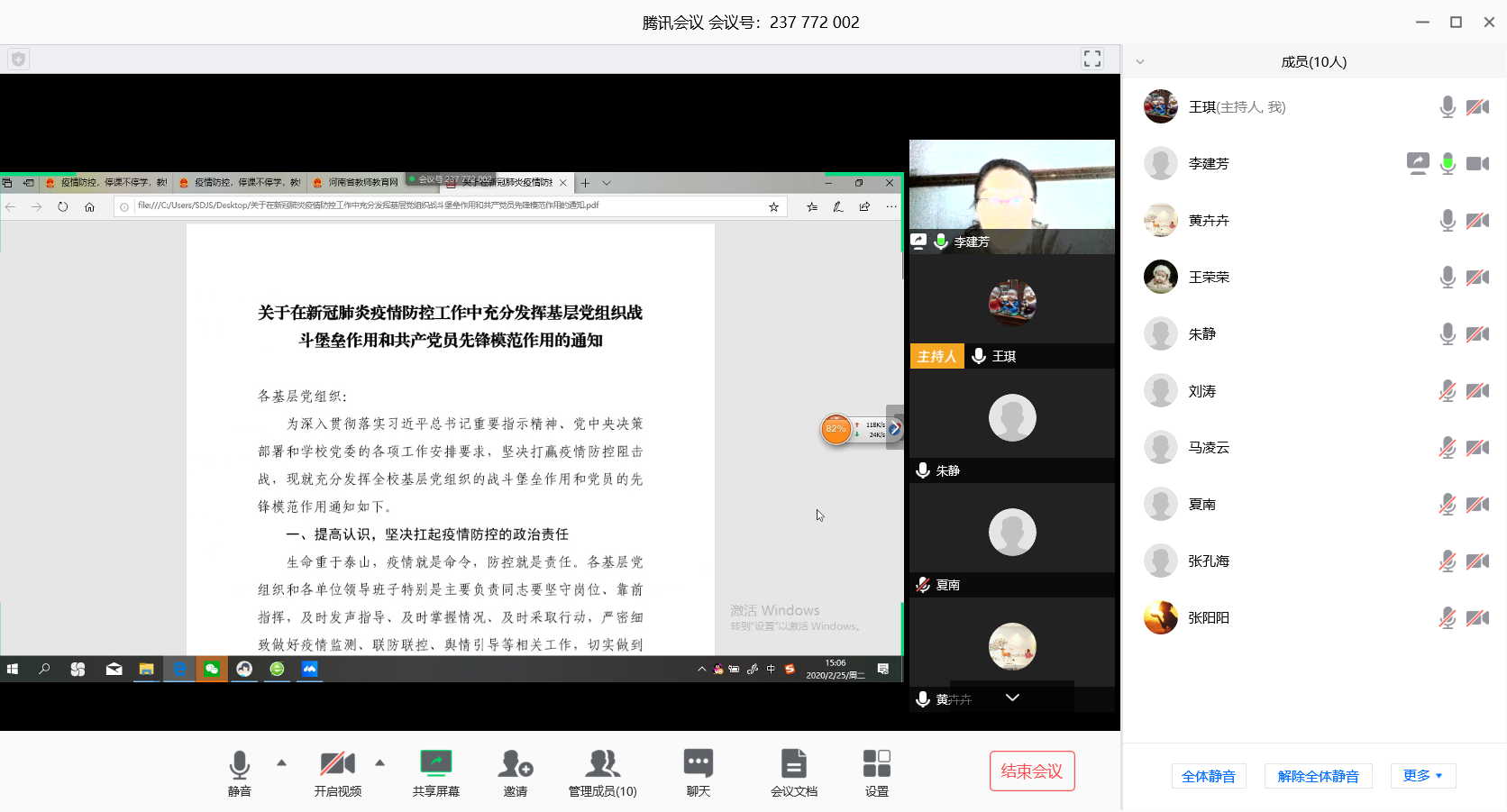Toggle 刘涛's microphone in member list
The width and height of the screenshot is (1507, 812).
[1447, 391]
